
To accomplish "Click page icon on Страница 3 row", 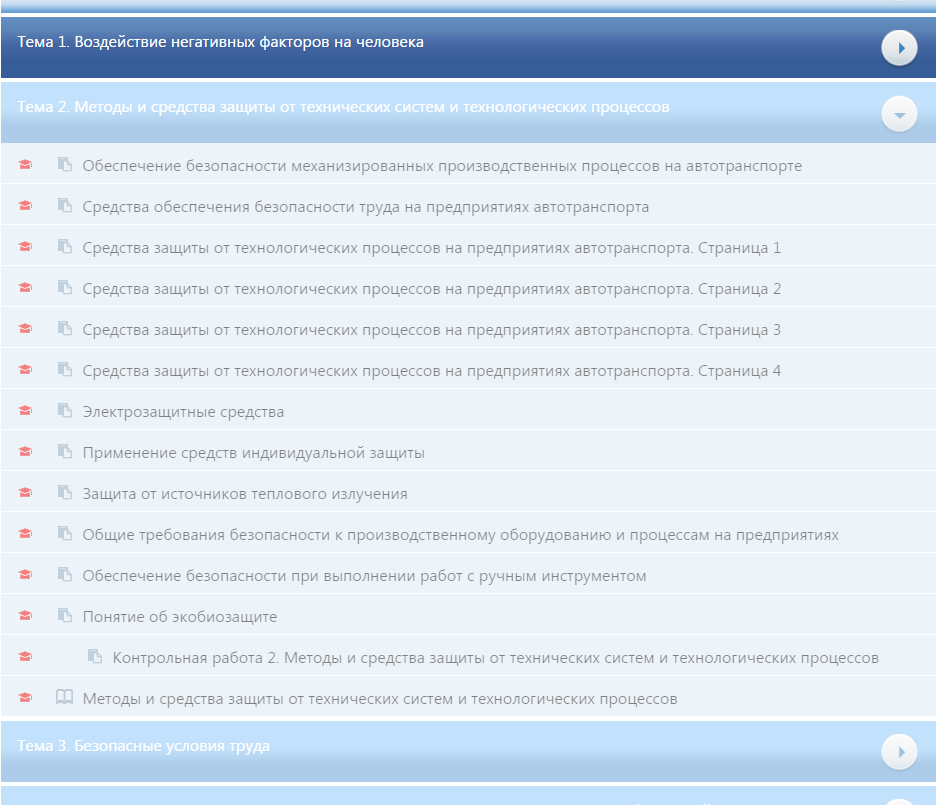I will click(x=64, y=328).
